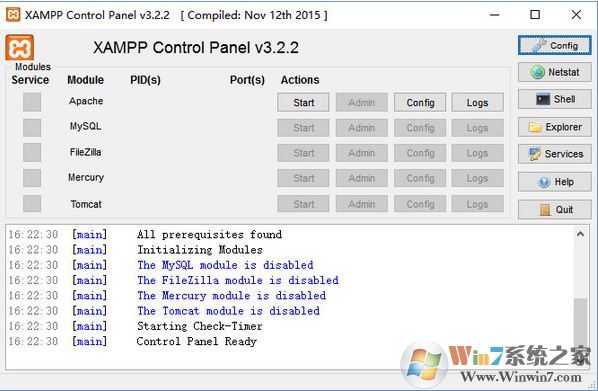598x391 pixels.
Task: Click log line 'The Mercury module is disabled'
Action: [x=231, y=296]
